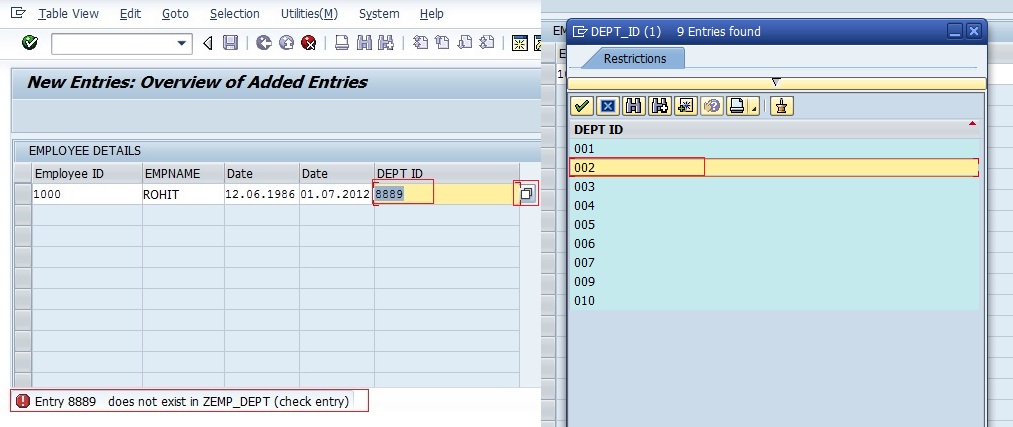Select DEPT ID value 009
Screen dimensions: 1013x427
tap(775, 282)
